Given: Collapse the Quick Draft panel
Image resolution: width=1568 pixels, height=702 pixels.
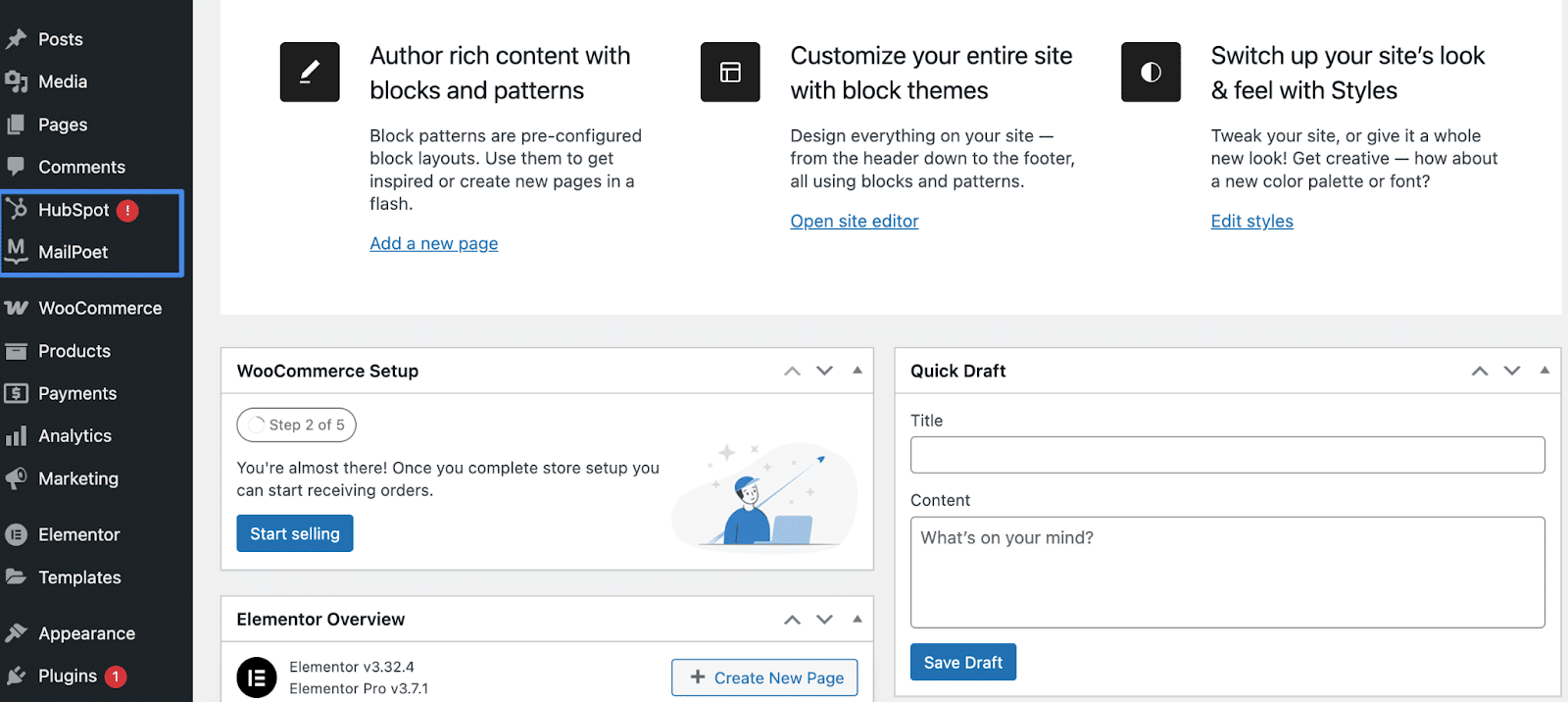Looking at the screenshot, I should pos(1544,371).
